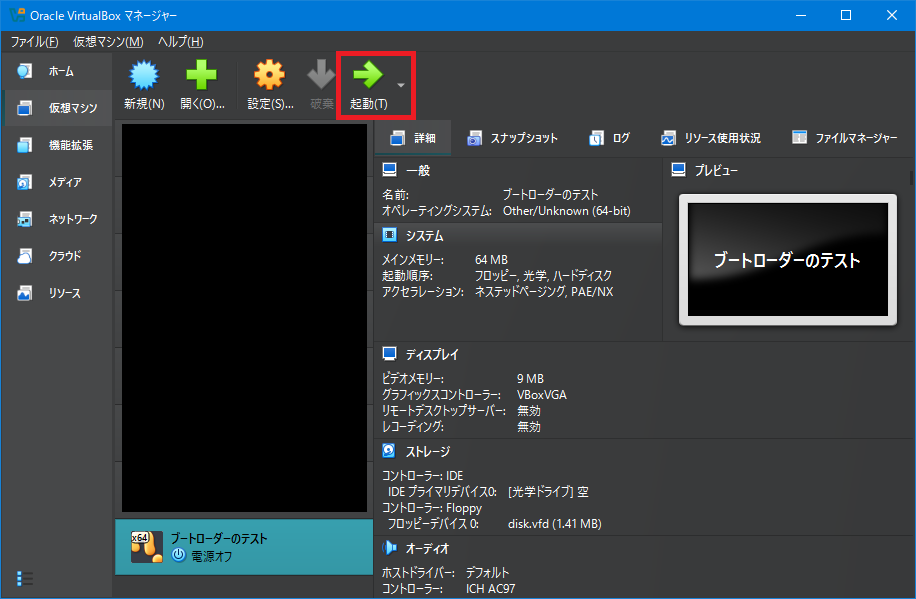This screenshot has width=916, height=599.
Task: Click the ストレージ disk icon
Action: [x=389, y=451]
